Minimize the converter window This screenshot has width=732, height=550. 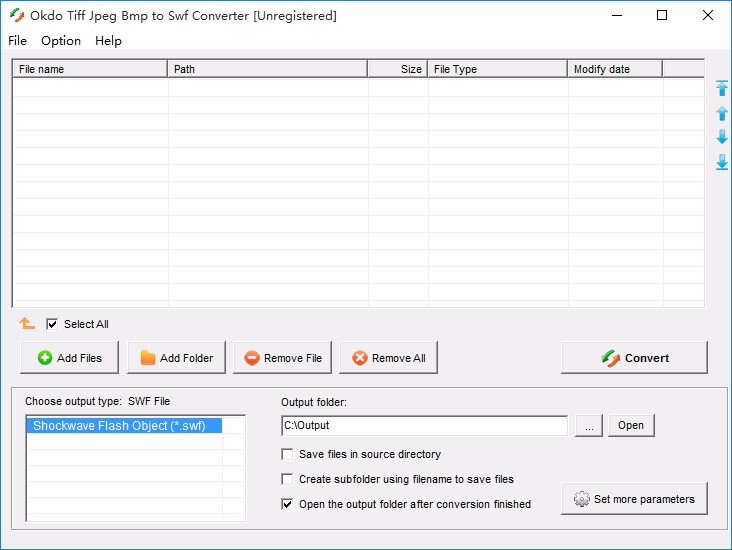[617, 15]
